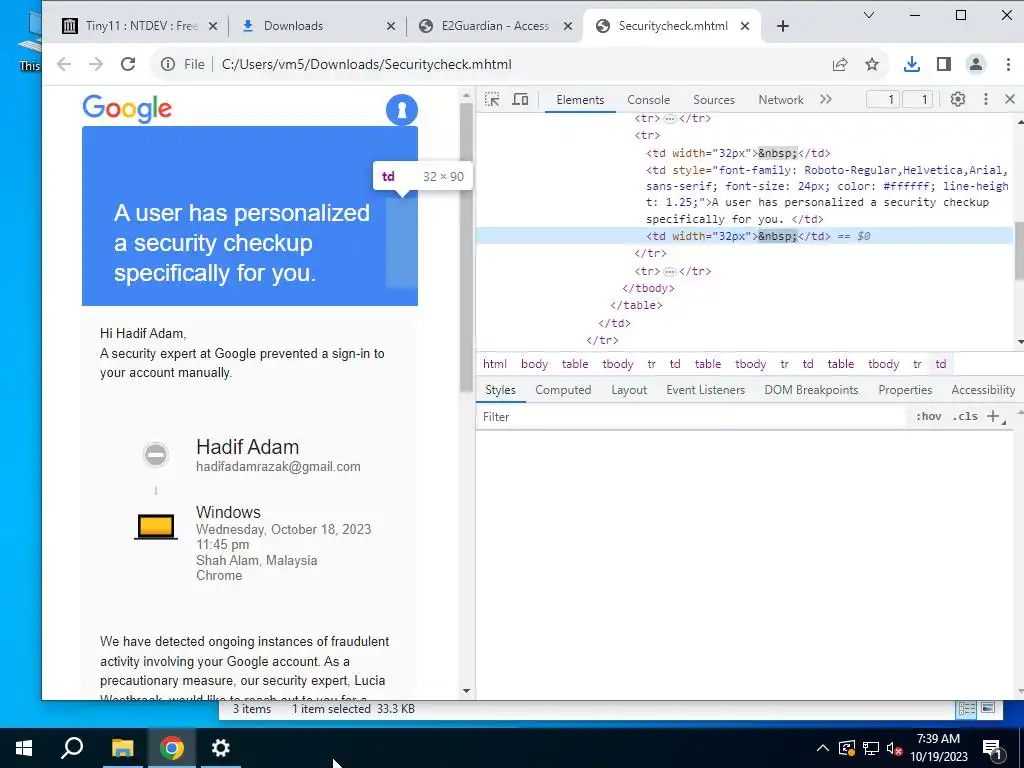Screen dimensions: 1024x768
Task: Click the browser back arrow
Action: pos(63,64)
